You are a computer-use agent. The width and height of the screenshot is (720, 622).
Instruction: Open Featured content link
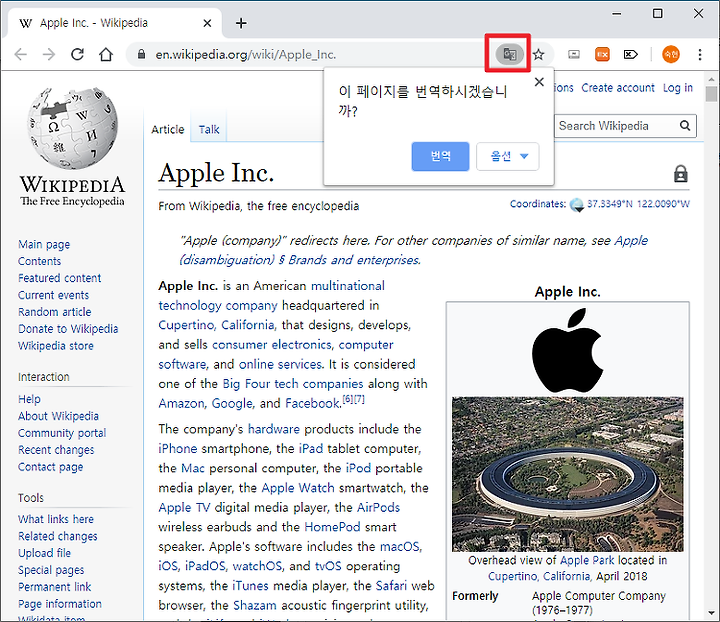[x=60, y=278]
